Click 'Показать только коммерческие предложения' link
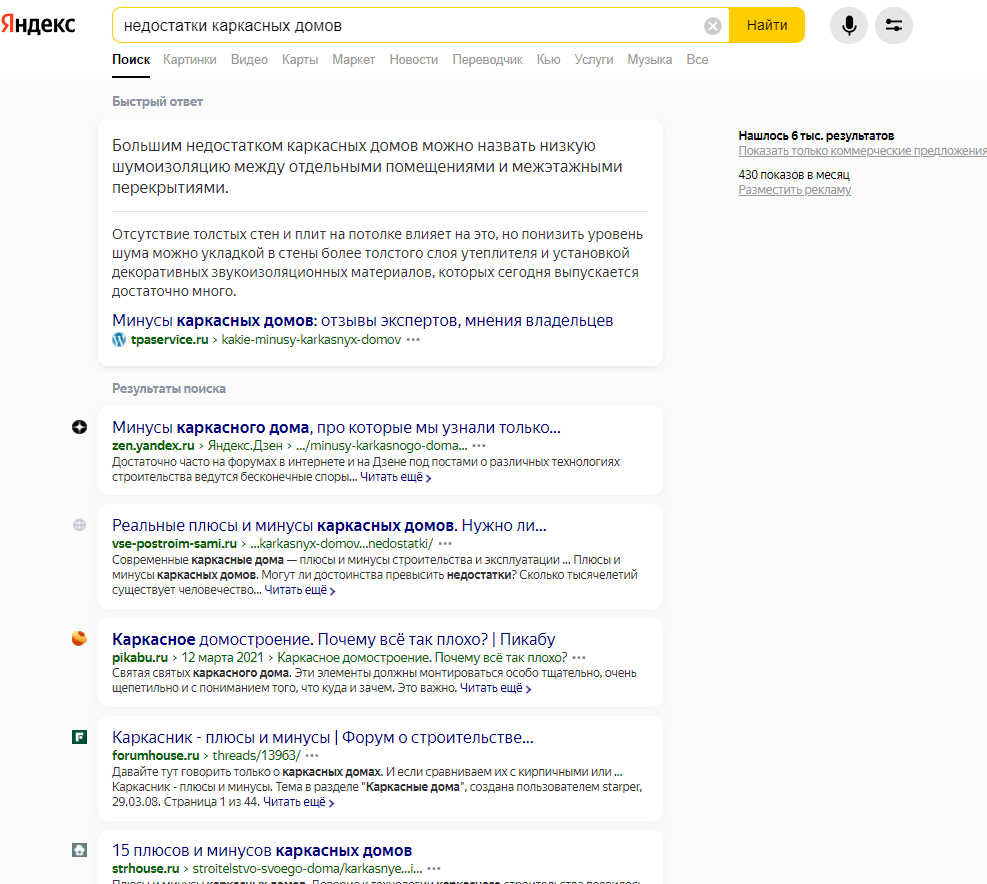The image size is (987, 884). (x=862, y=151)
